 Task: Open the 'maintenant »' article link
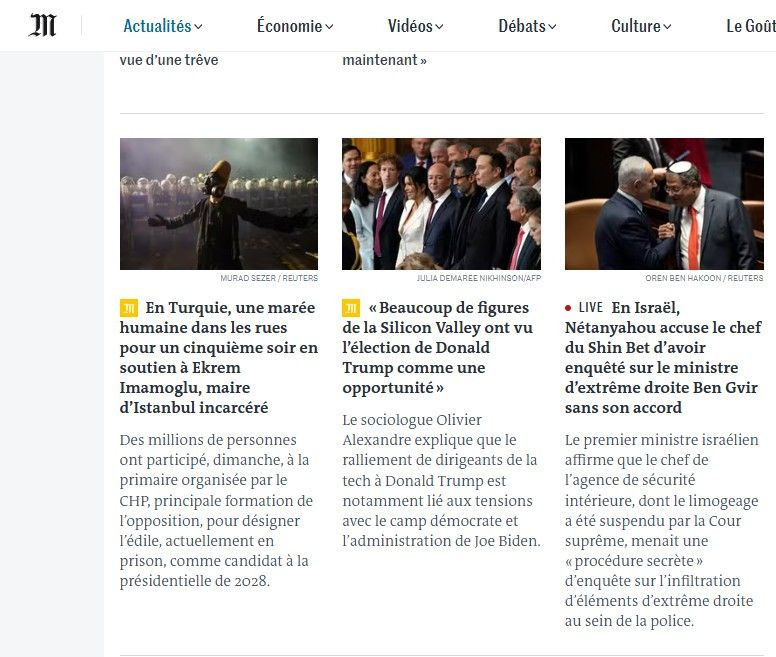(x=385, y=60)
